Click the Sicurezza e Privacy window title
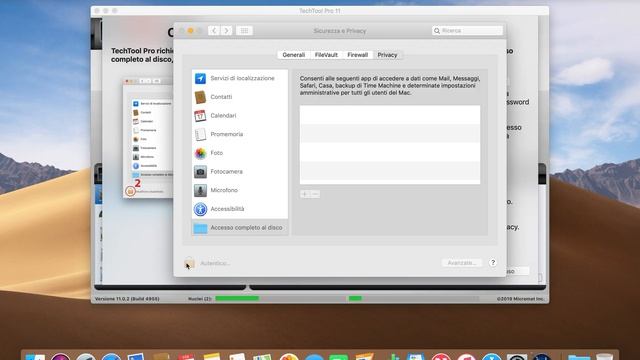The width and height of the screenshot is (640, 360). coord(340,31)
